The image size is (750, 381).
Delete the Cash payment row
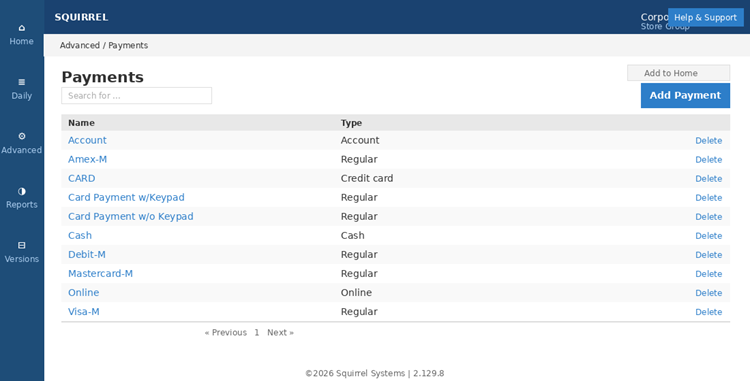pyautogui.click(x=708, y=236)
